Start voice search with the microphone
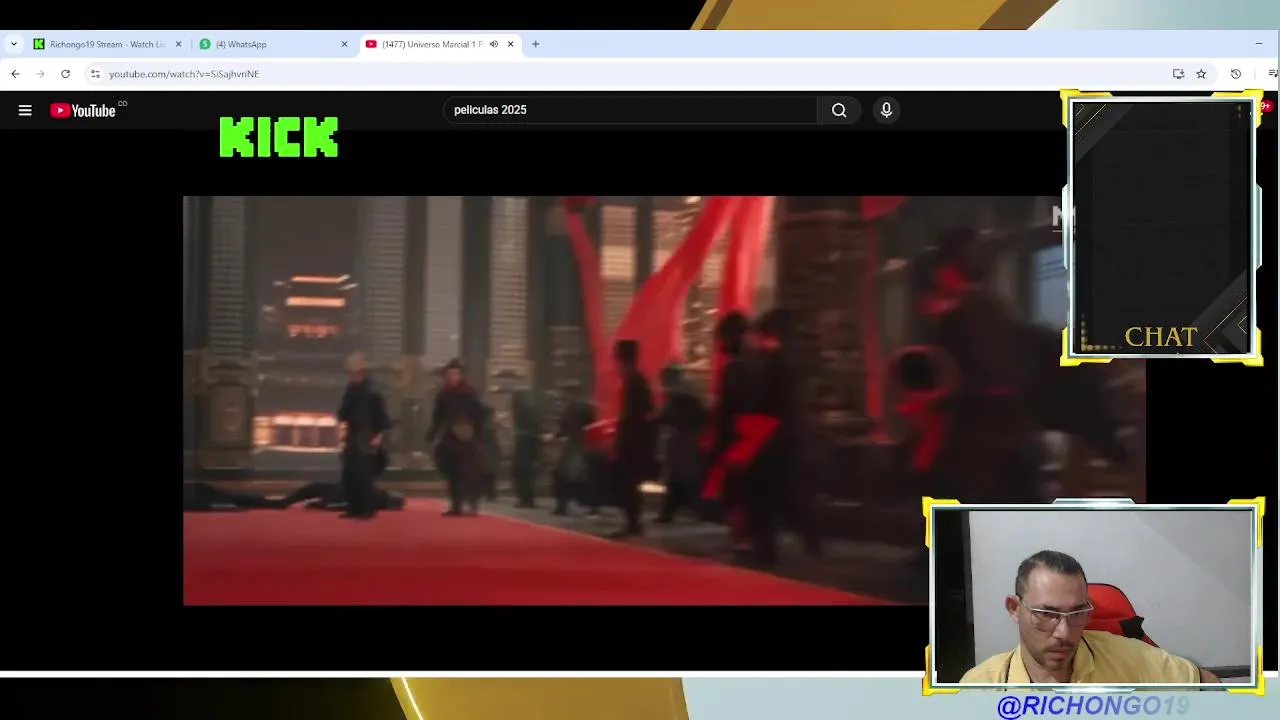 (x=886, y=110)
